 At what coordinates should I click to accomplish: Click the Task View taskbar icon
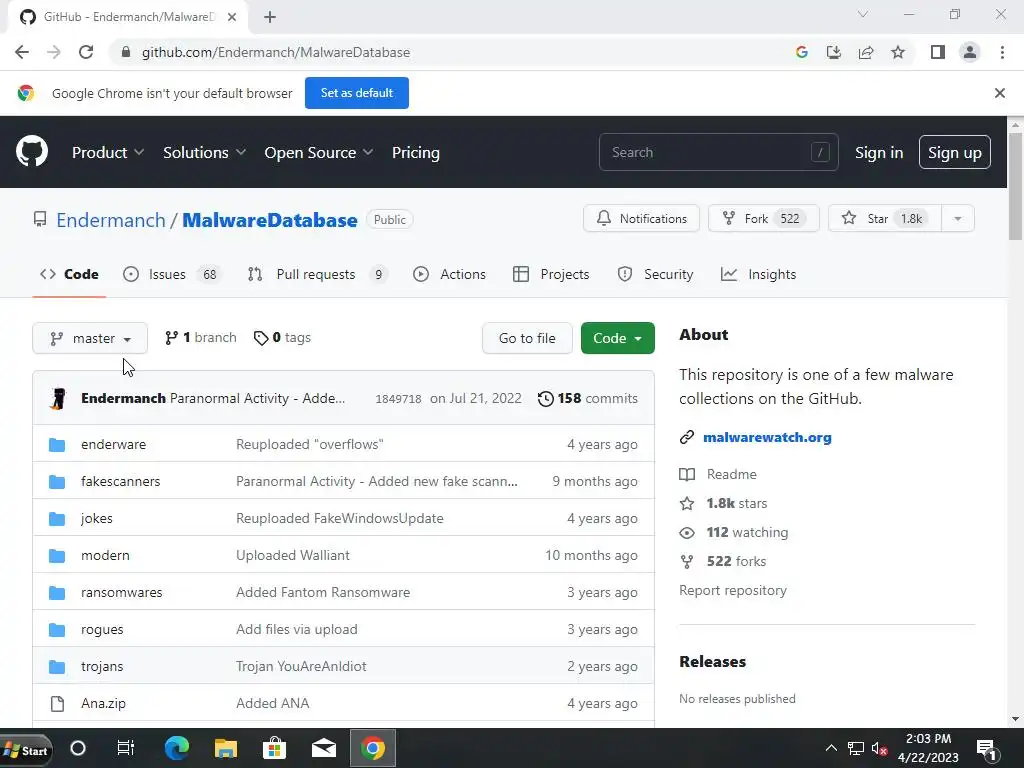[x=125, y=748]
